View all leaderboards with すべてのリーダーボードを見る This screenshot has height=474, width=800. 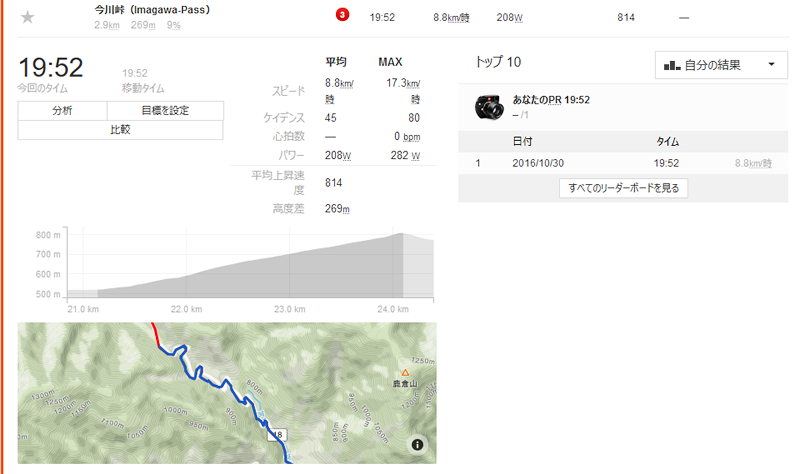coord(623,188)
